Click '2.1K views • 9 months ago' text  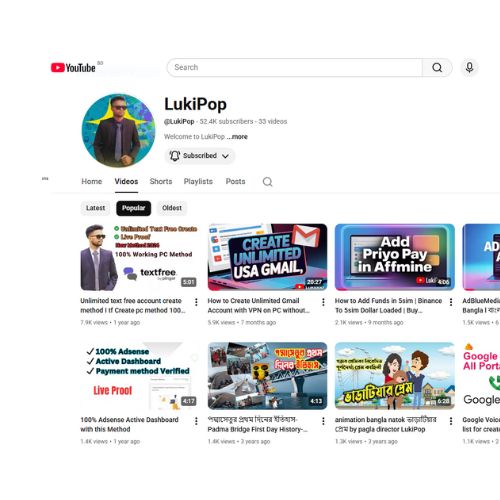(x=369, y=323)
